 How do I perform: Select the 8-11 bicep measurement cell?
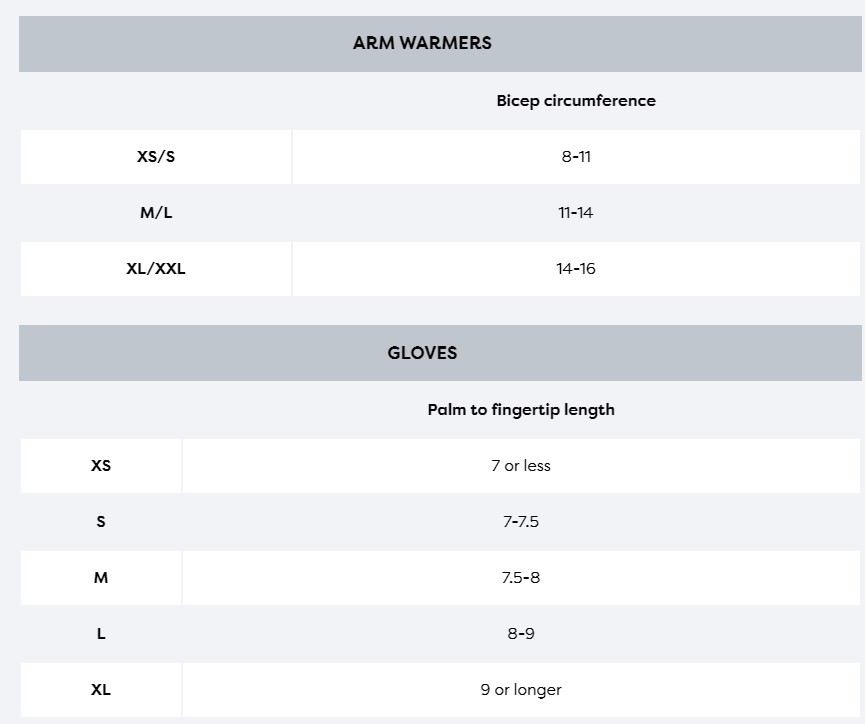(x=576, y=157)
